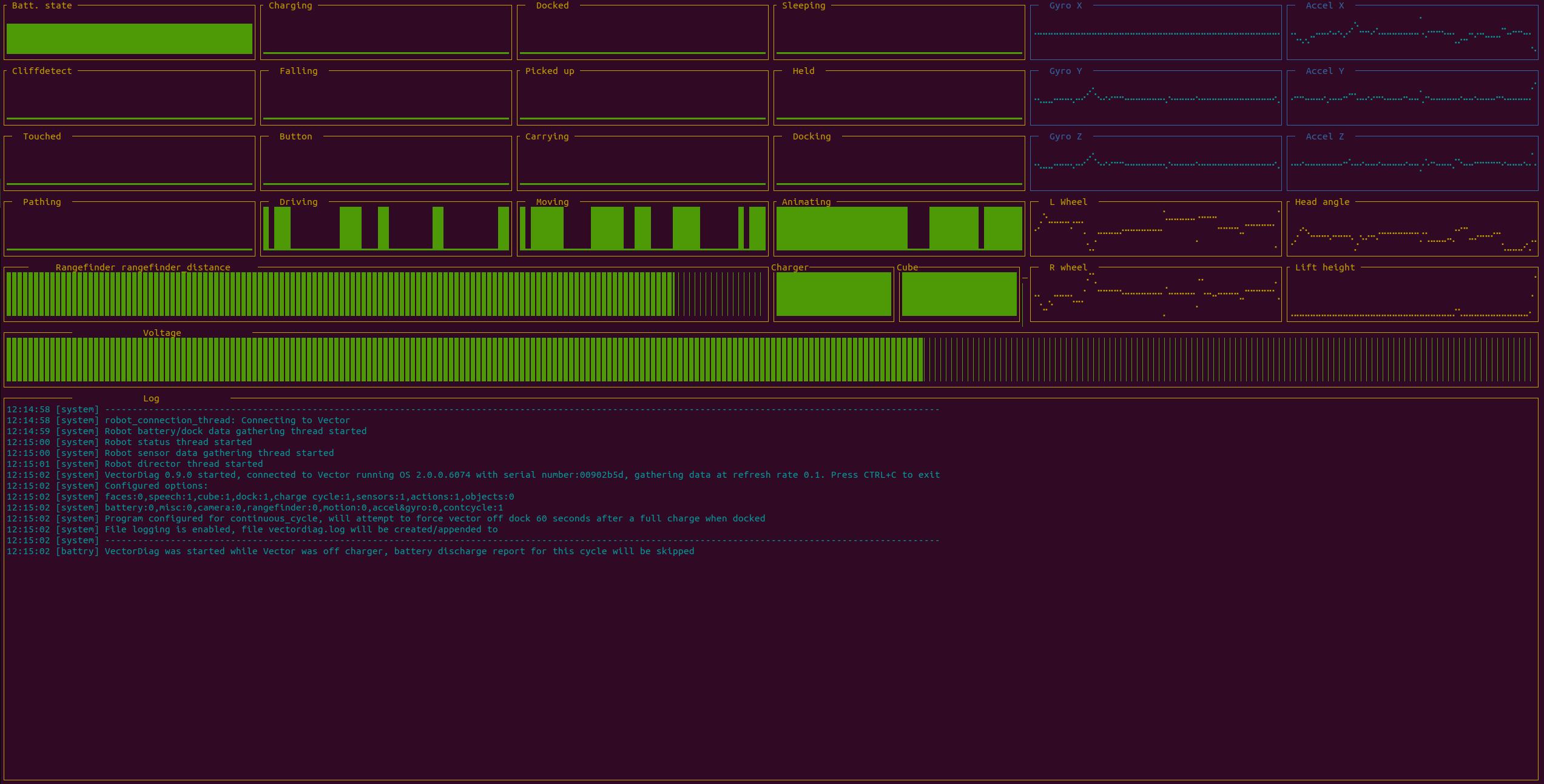Click the Accel X graph
Image resolution: width=1544 pixels, height=784 pixels.
[1412, 33]
